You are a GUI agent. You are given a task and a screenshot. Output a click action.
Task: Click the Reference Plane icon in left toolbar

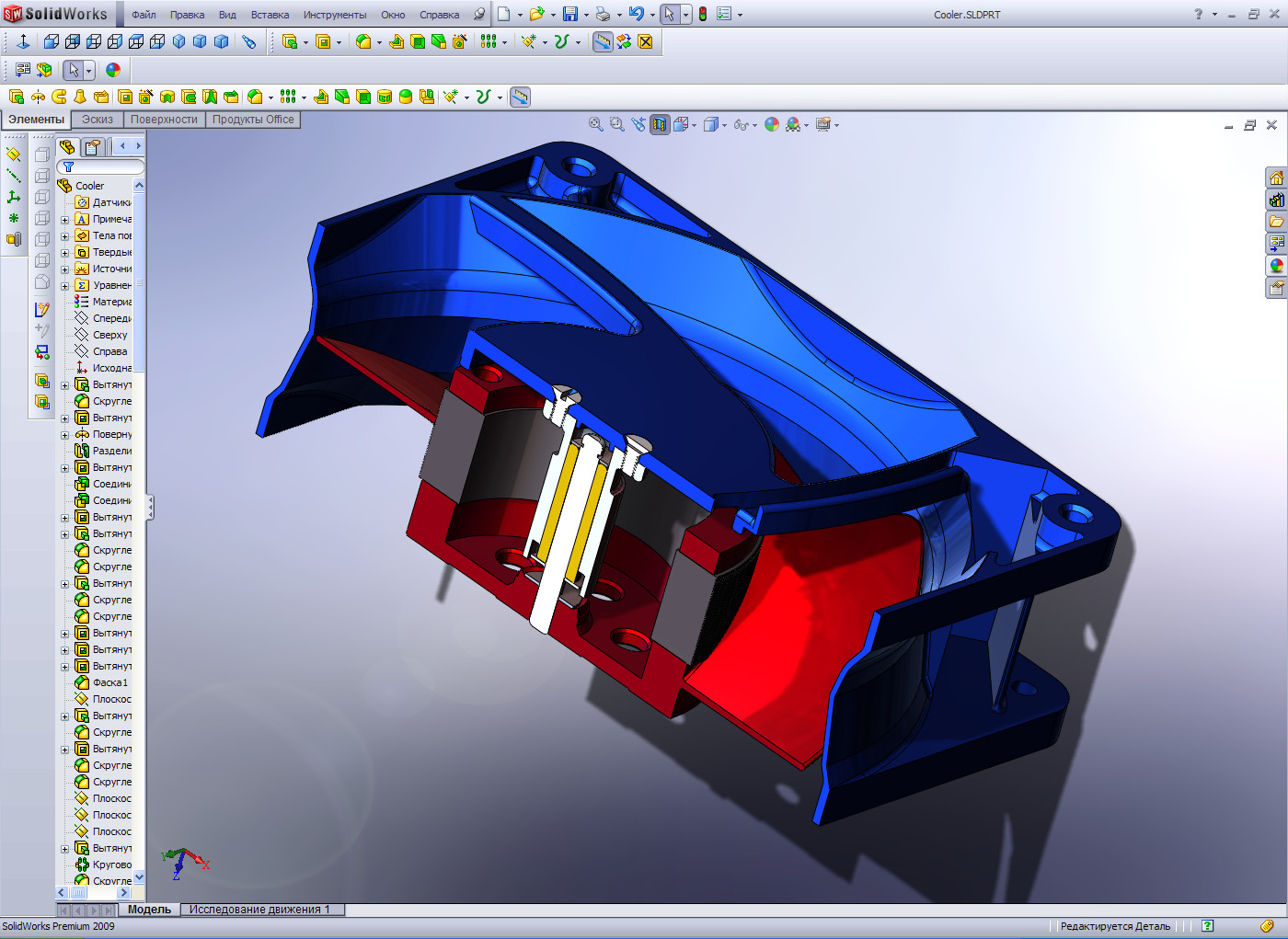coord(13,154)
